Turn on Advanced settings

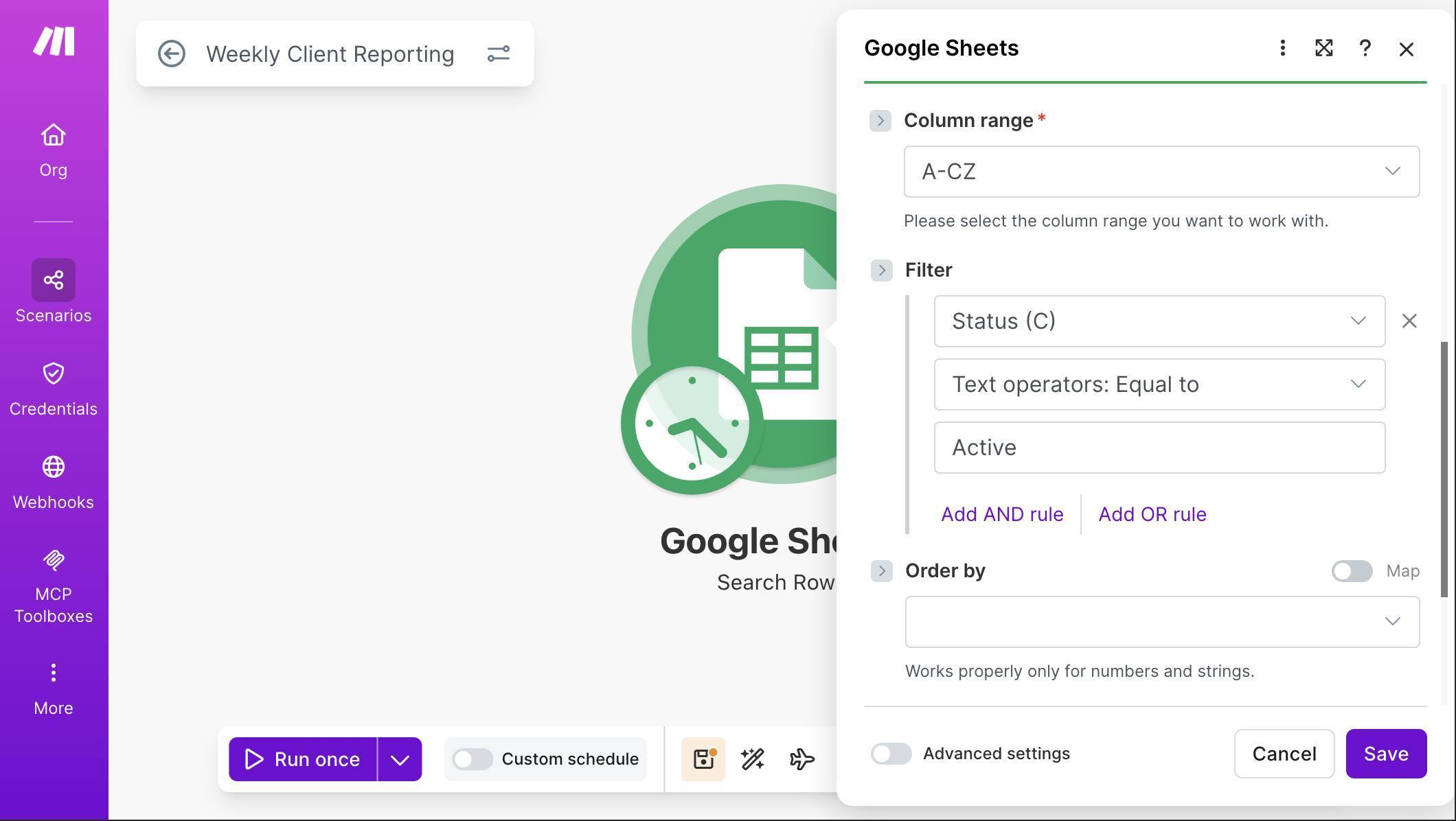coord(891,753)
